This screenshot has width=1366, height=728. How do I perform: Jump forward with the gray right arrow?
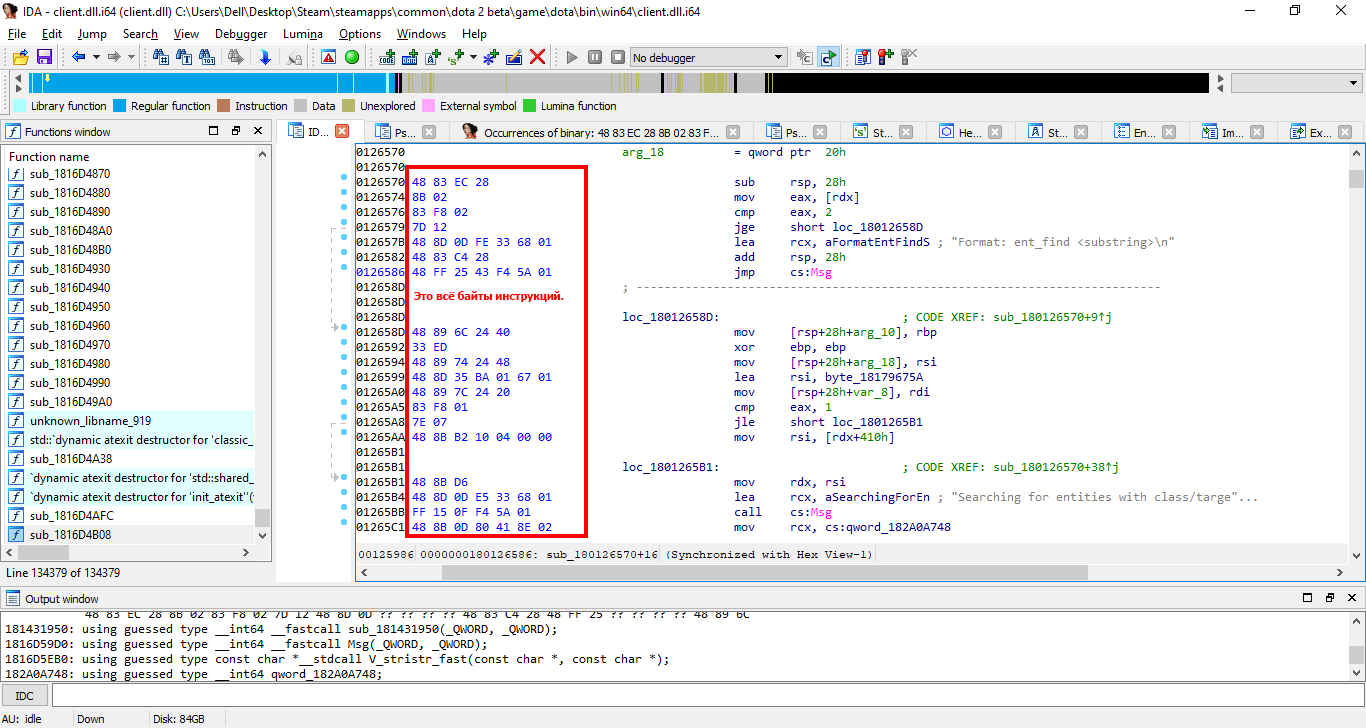pyautogui.click(x=114, y=57)
